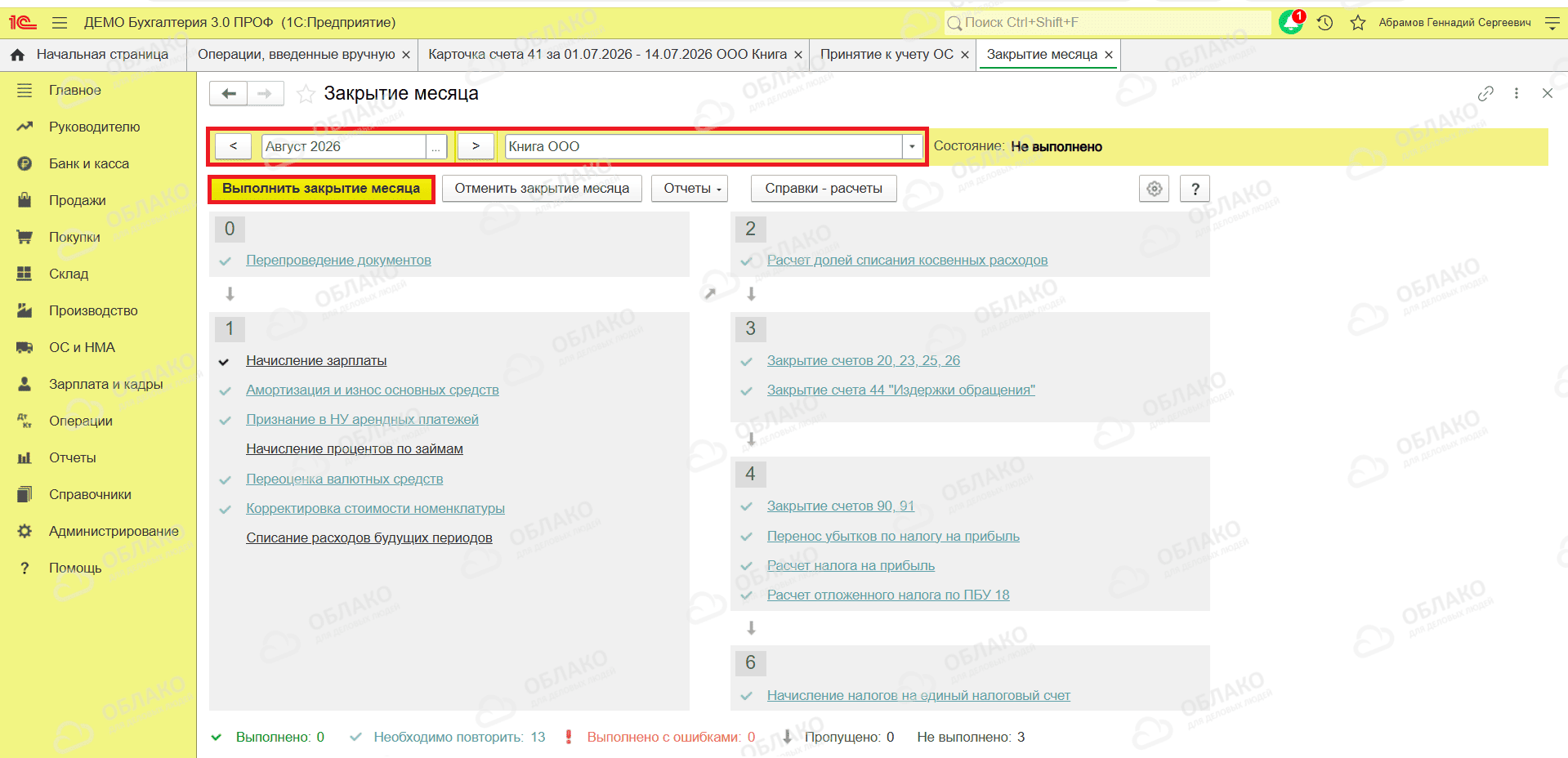Open the history clock icon

click(x=1325, y=23)
